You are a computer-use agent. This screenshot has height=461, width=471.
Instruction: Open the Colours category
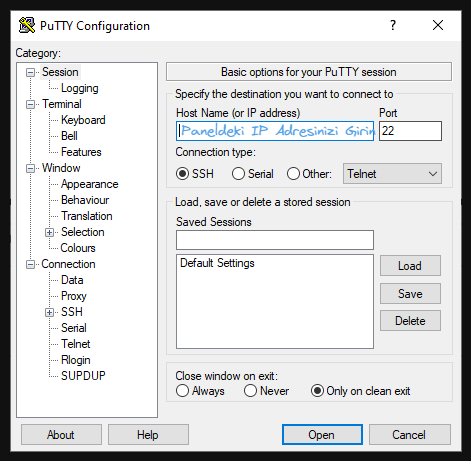(x=78, y=248)
